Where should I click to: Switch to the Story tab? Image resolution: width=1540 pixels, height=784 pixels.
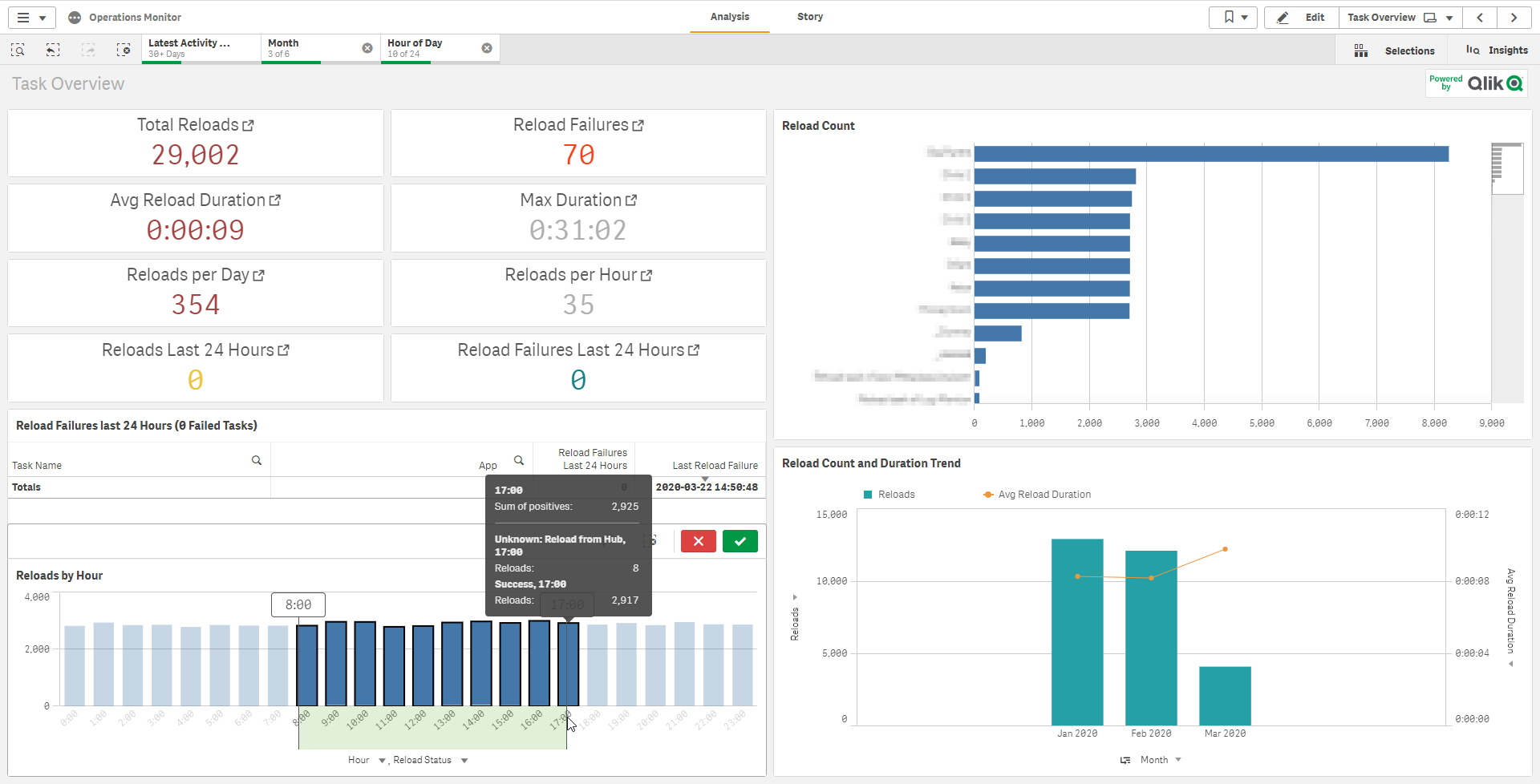809,17
